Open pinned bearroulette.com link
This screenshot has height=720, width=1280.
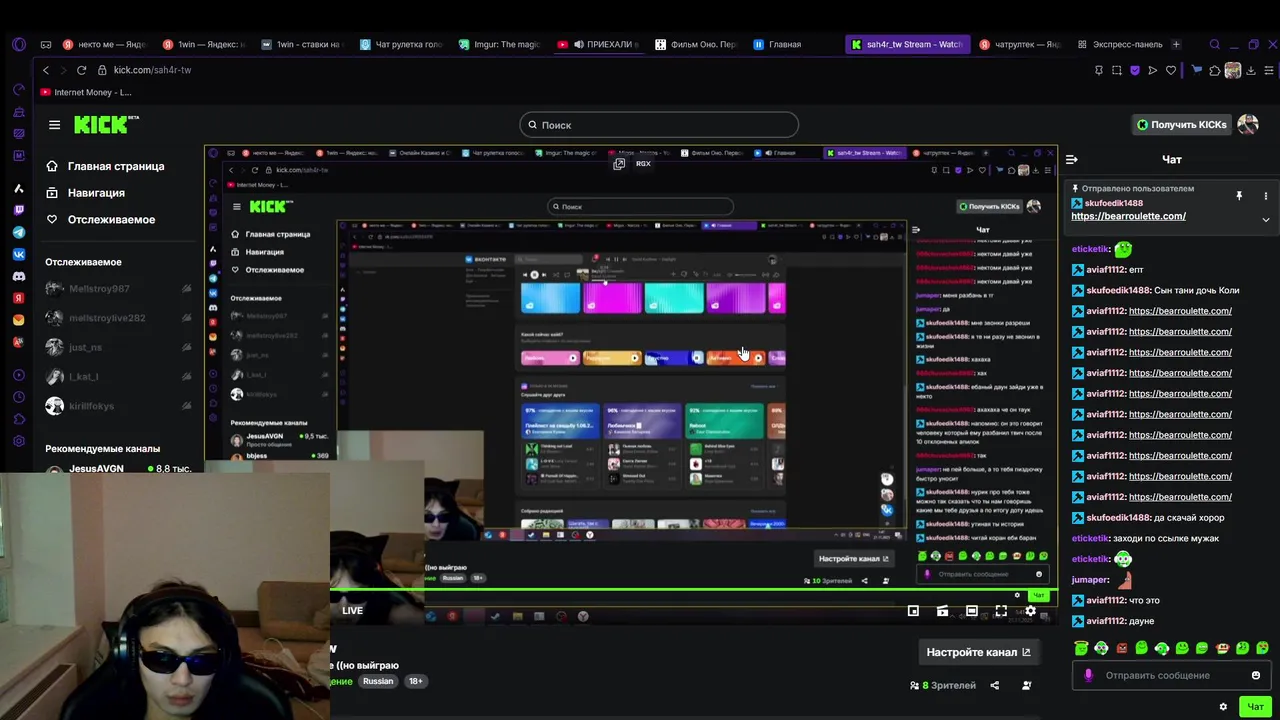[1128, 216]
